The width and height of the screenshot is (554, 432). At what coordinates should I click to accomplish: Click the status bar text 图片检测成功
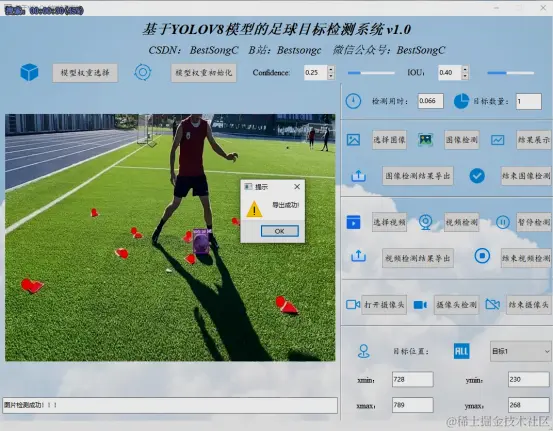tap(30, 405)
